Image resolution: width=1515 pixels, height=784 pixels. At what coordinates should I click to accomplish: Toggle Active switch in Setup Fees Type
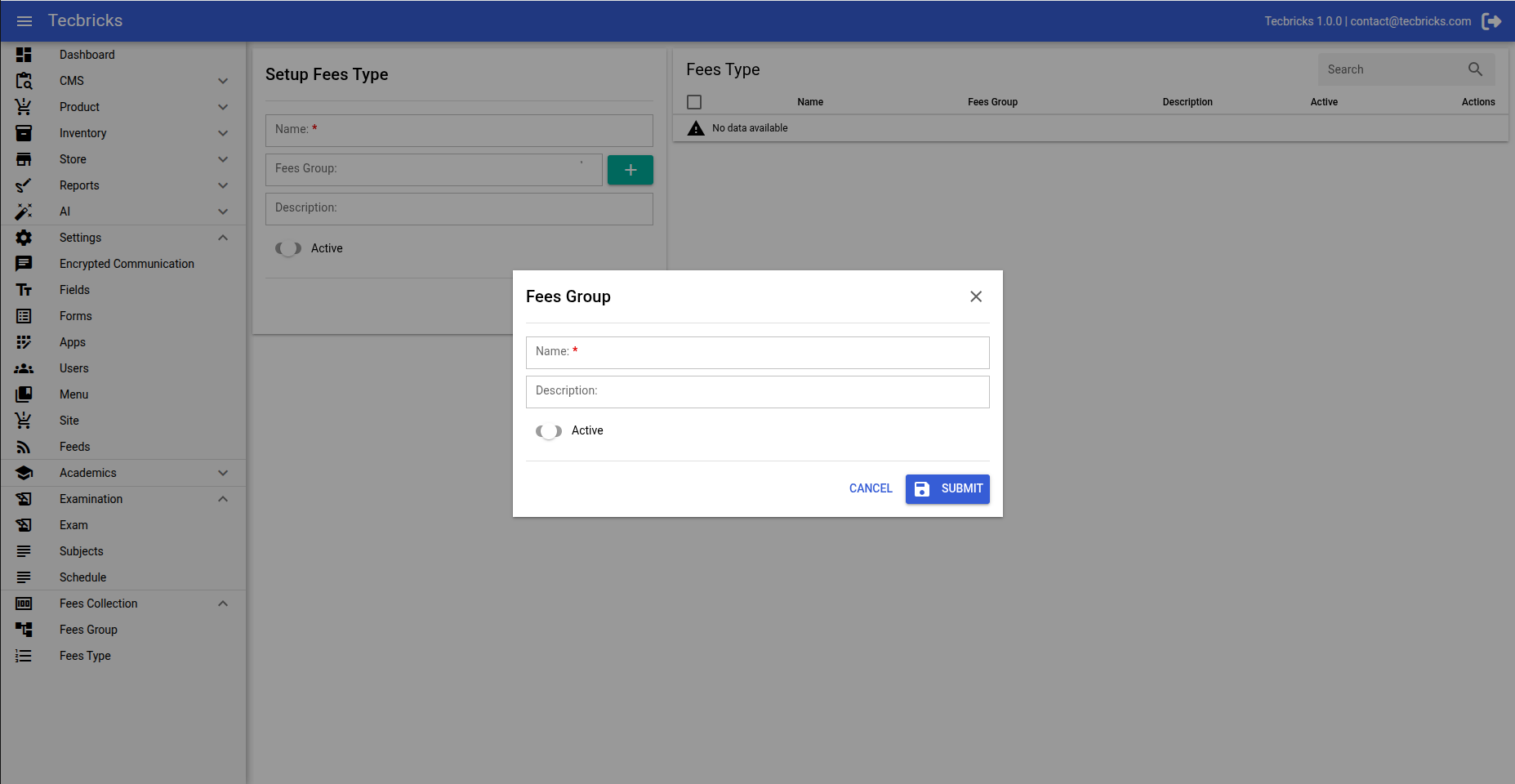[x=288, y=249]
